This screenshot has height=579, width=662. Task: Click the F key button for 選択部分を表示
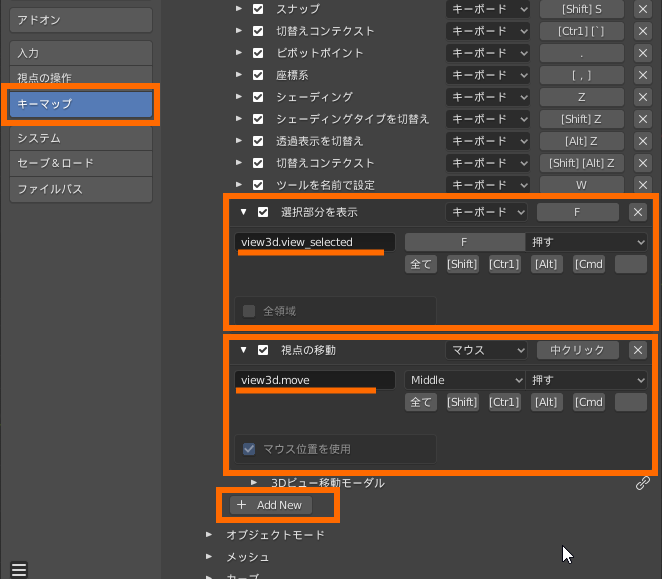click(x=578, y=212)
